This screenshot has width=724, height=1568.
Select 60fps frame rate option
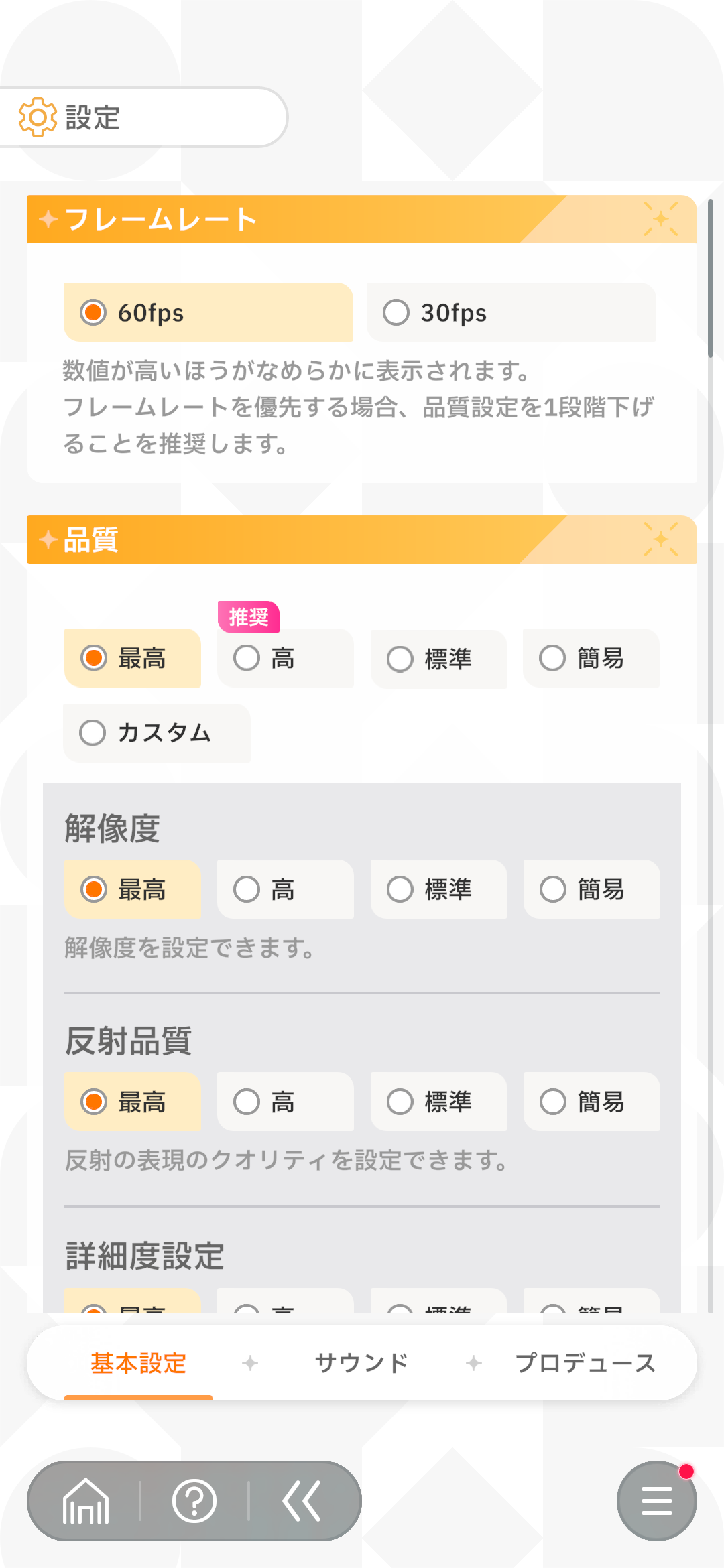coord(208,313)
